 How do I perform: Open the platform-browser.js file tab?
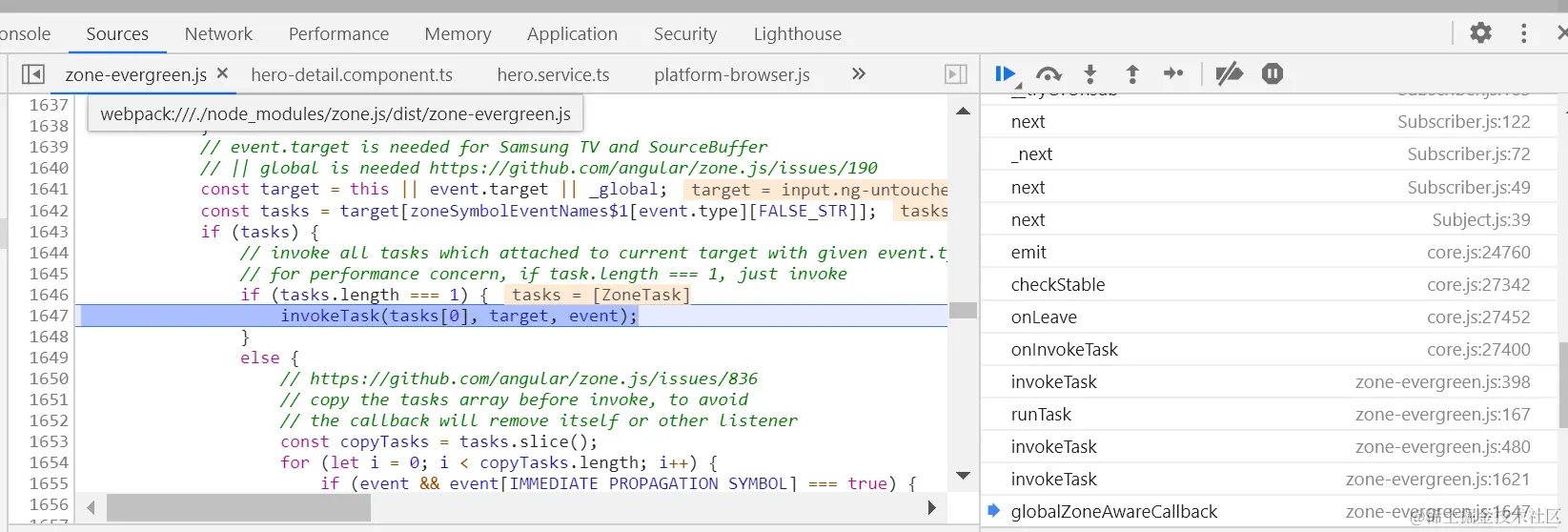[732, 74]
